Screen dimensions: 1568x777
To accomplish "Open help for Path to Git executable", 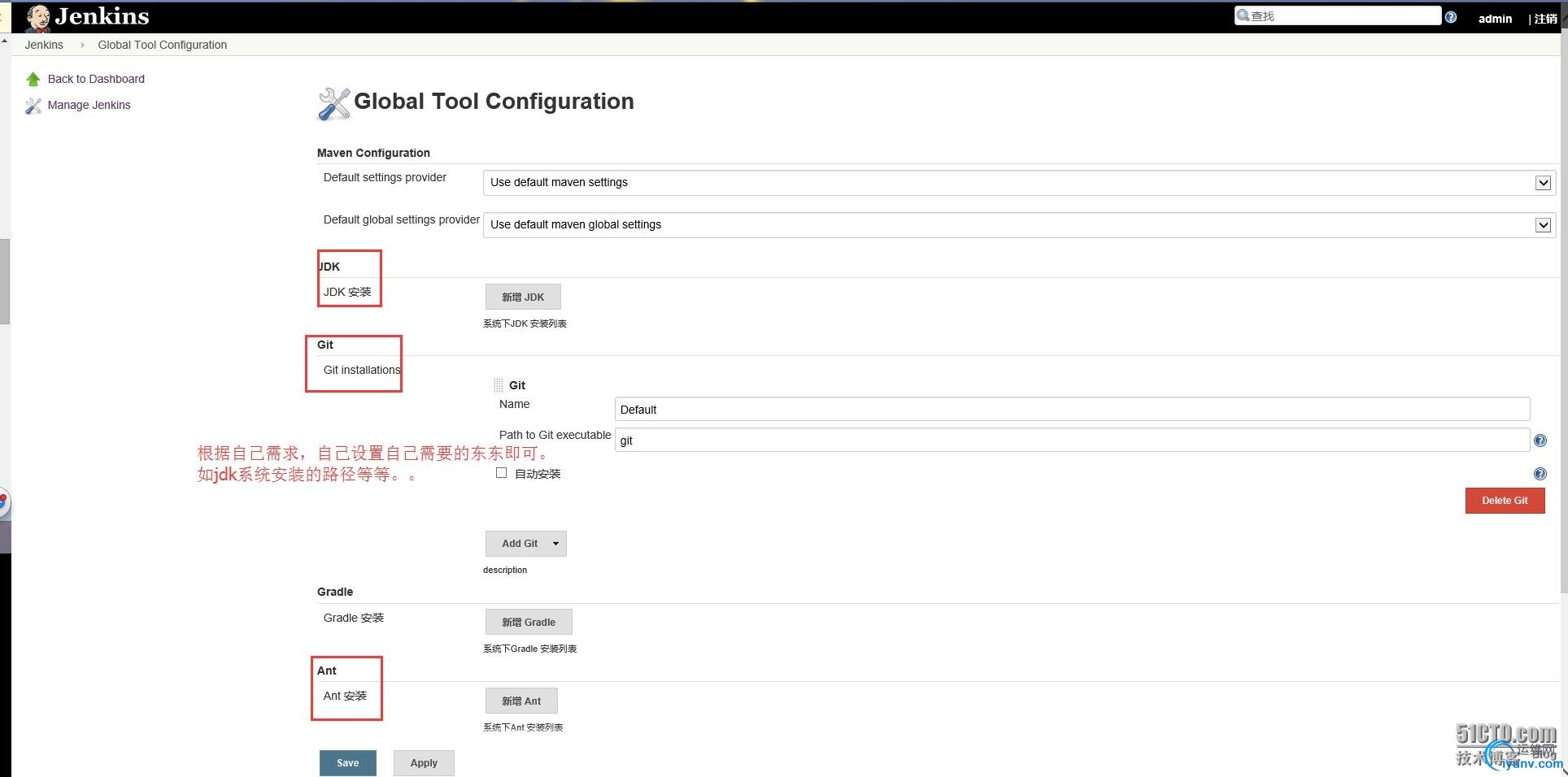I will point(1540,441).
